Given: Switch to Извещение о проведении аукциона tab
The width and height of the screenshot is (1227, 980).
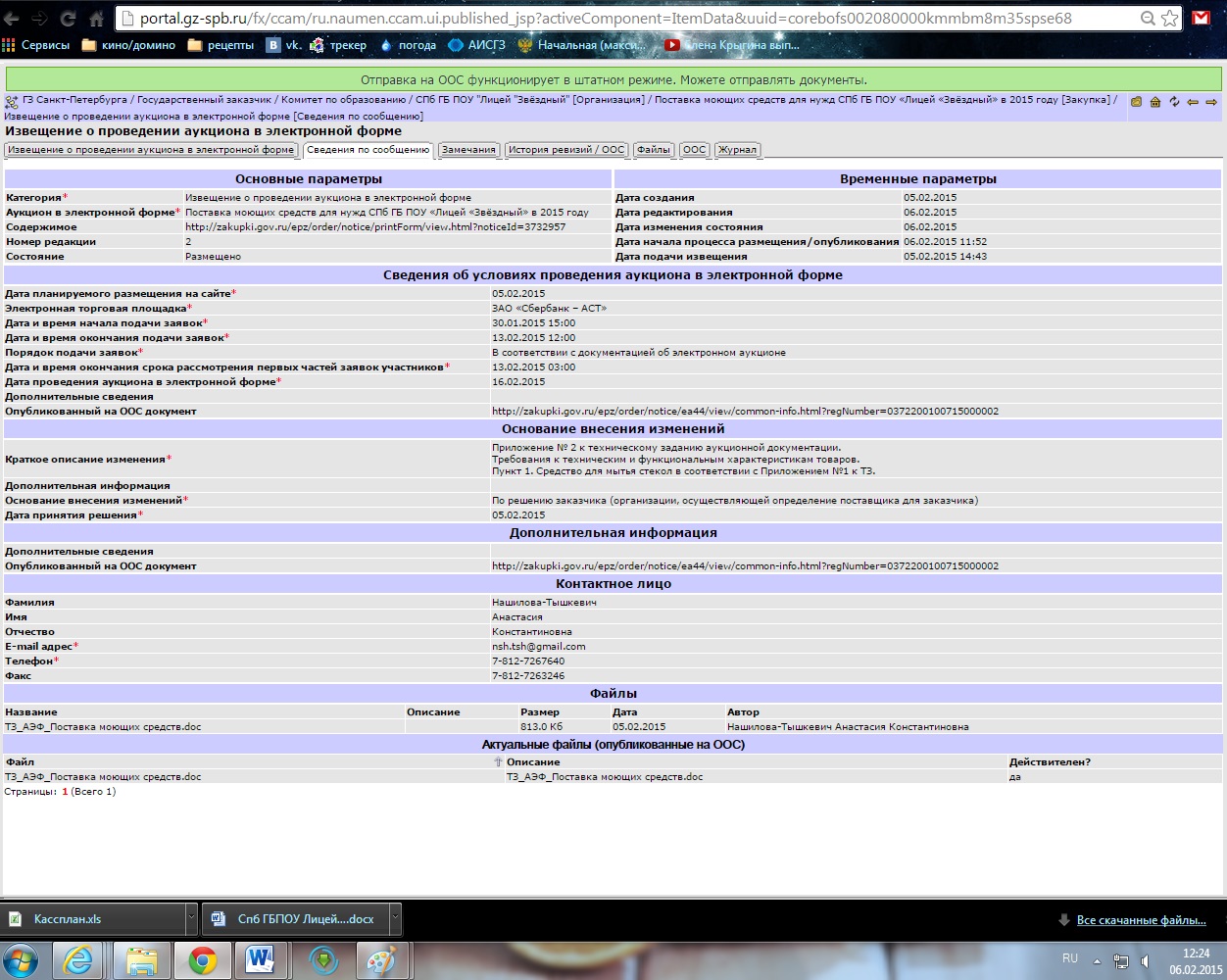Looking at the screenshot, I should click(151, 150).
